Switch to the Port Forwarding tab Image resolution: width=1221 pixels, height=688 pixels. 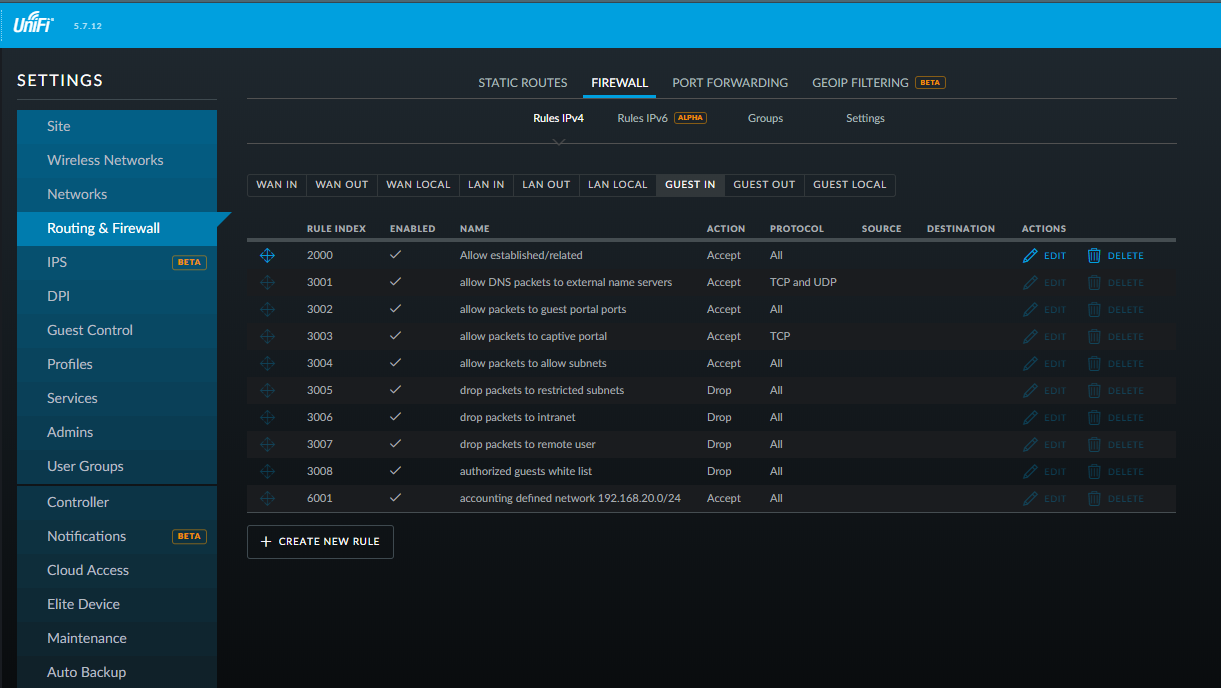tap(730, 83)
